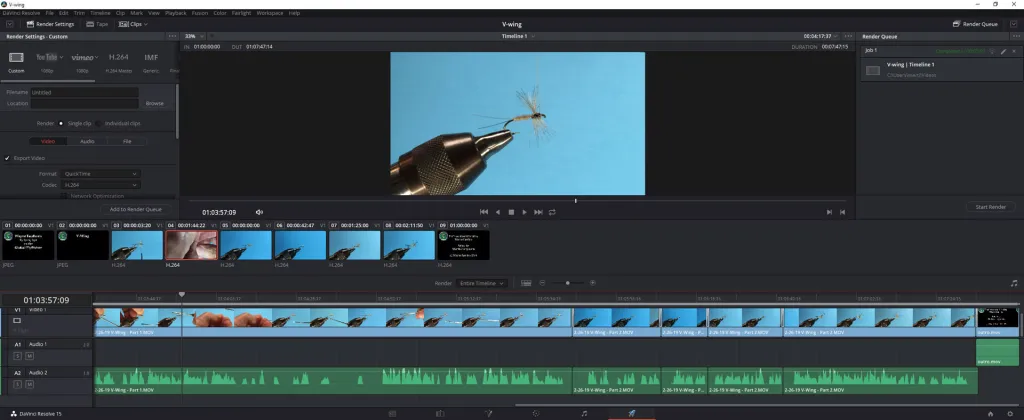Screen dimensions: 1024x420
Task: Jump to the first frame
Action: [x=484, y=212]
